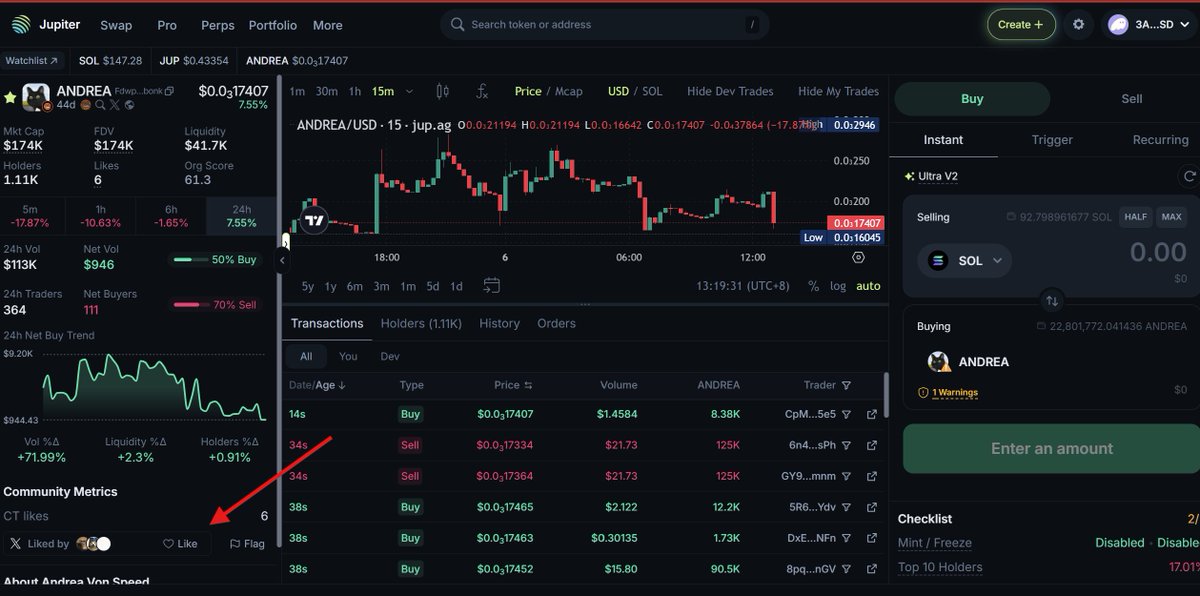Copy the ANDREA token address Fdwp...bonk

coord(169,91)
